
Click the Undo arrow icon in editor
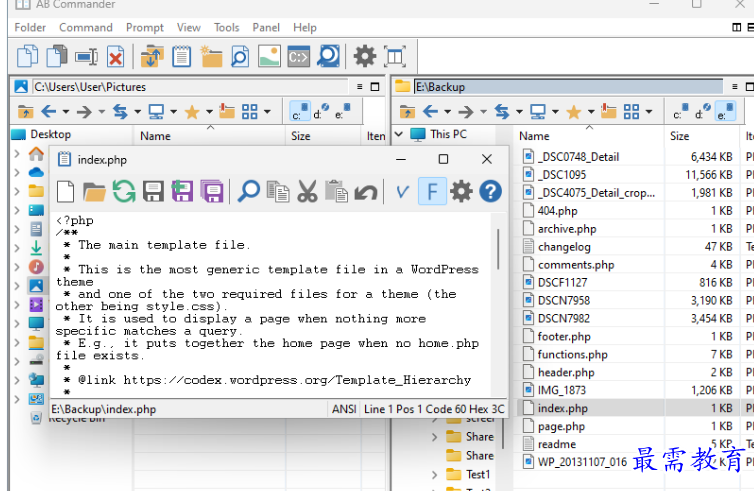[x=366, y=193]
